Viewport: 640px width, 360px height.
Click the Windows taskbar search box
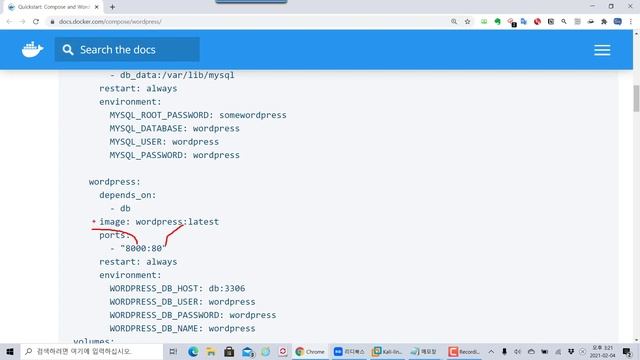(92, 351)
